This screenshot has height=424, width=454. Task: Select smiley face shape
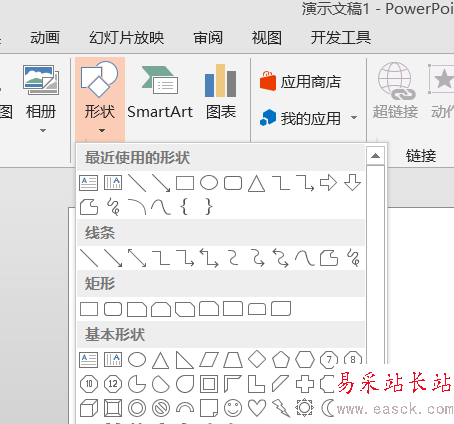point(233,408)
